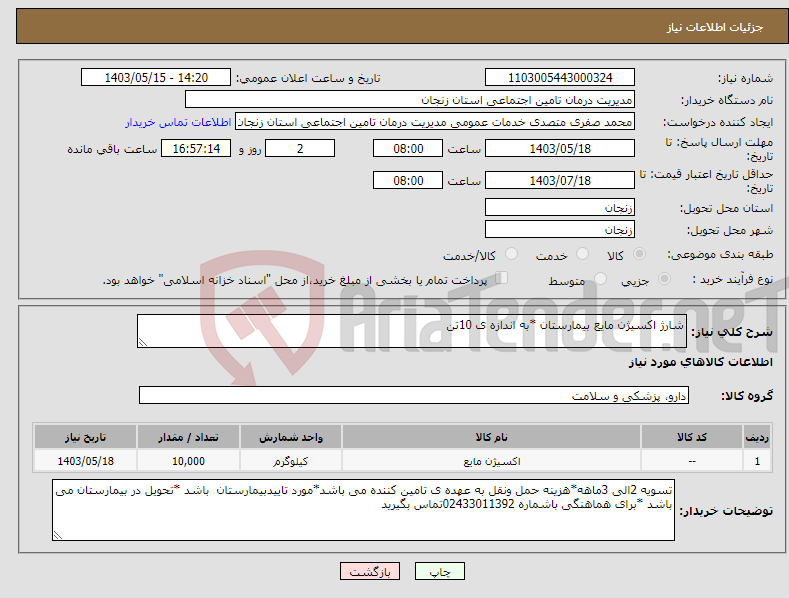
Task: Click the نام کالا column header
Action: coord(491,437)
